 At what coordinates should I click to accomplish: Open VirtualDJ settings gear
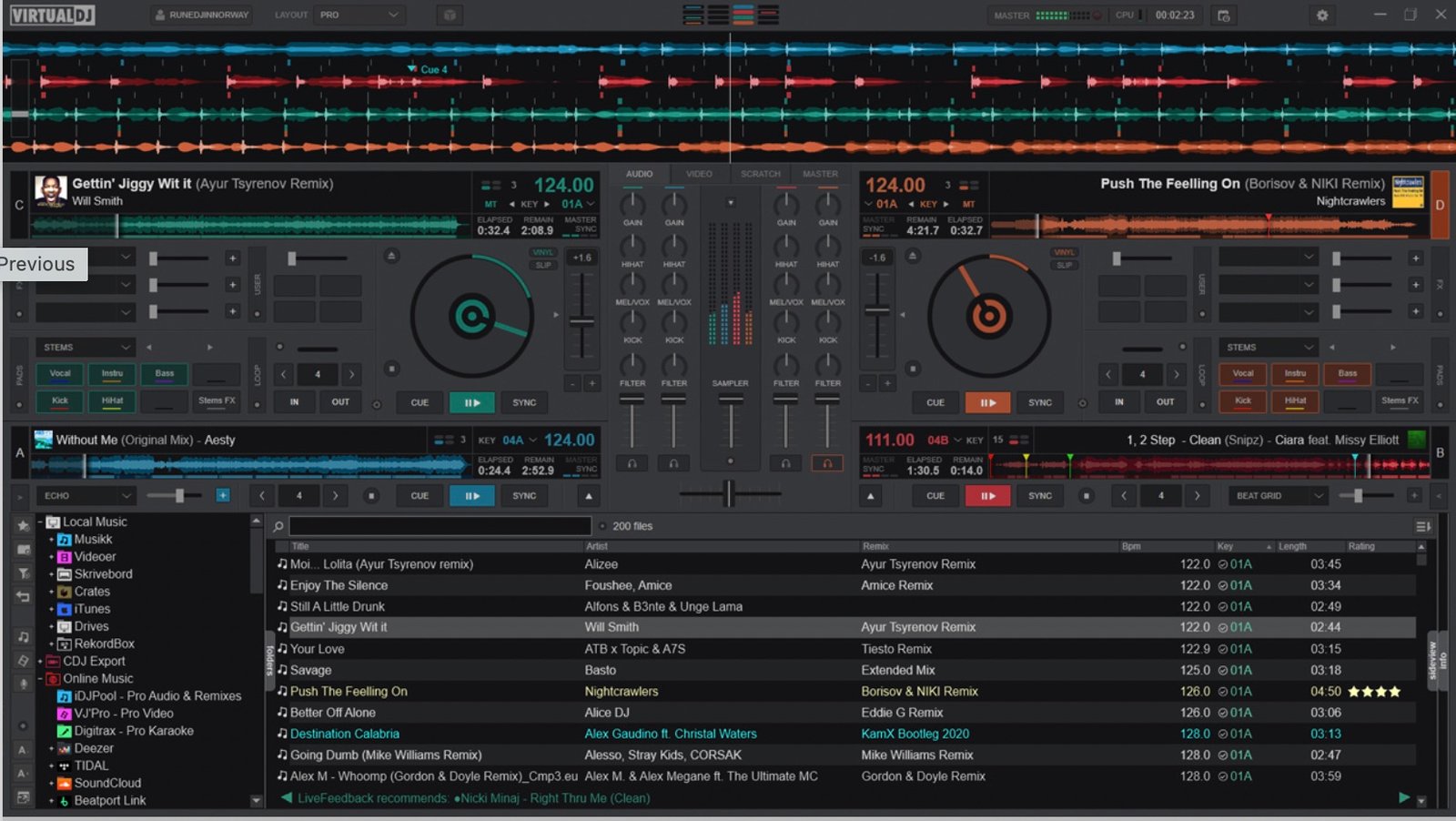tap(1322, 15)
